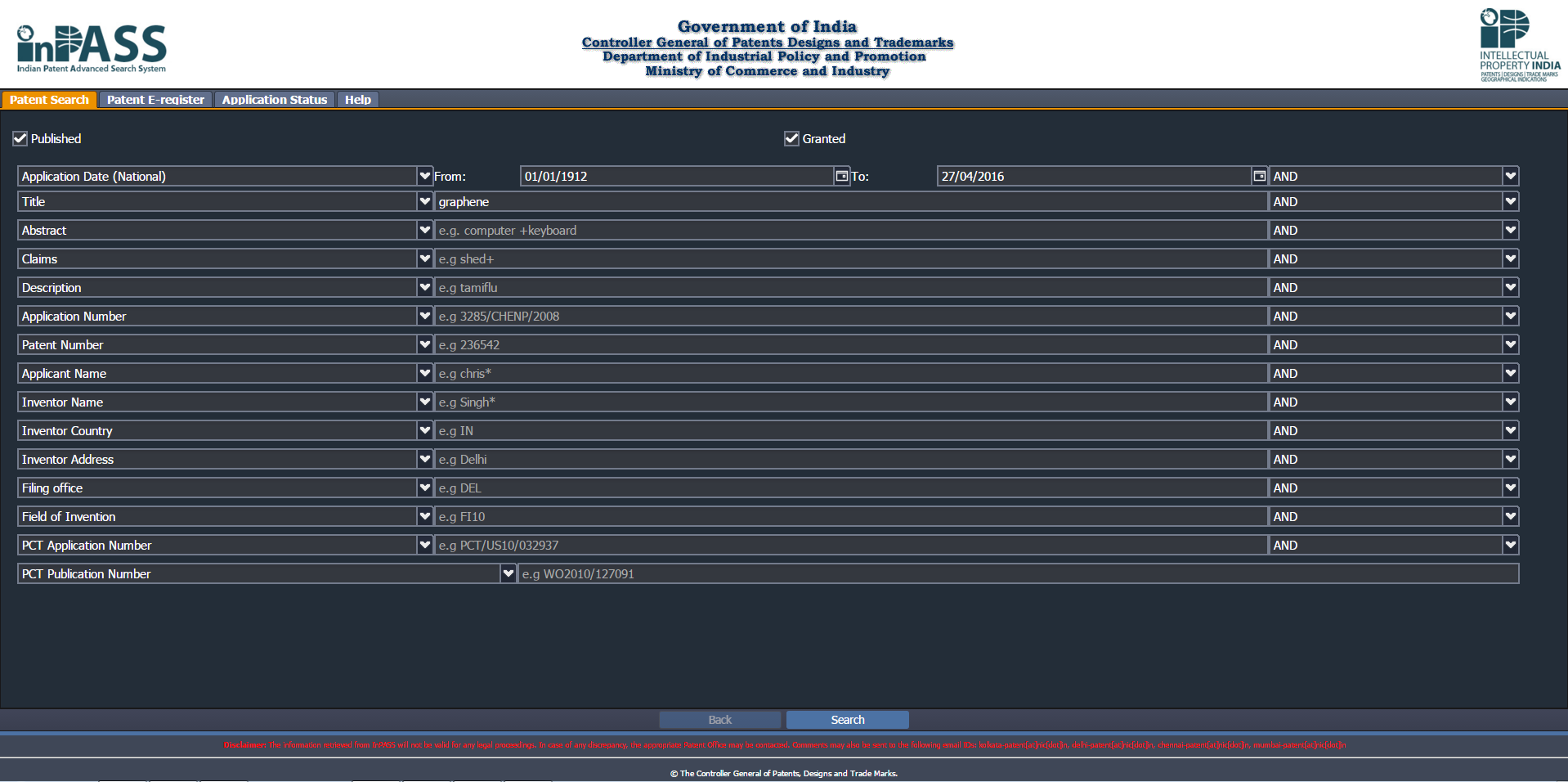Click the InPASS logo
This screenshot has height=782, width=1568.
pyautogui.click(x=92, y=48)
